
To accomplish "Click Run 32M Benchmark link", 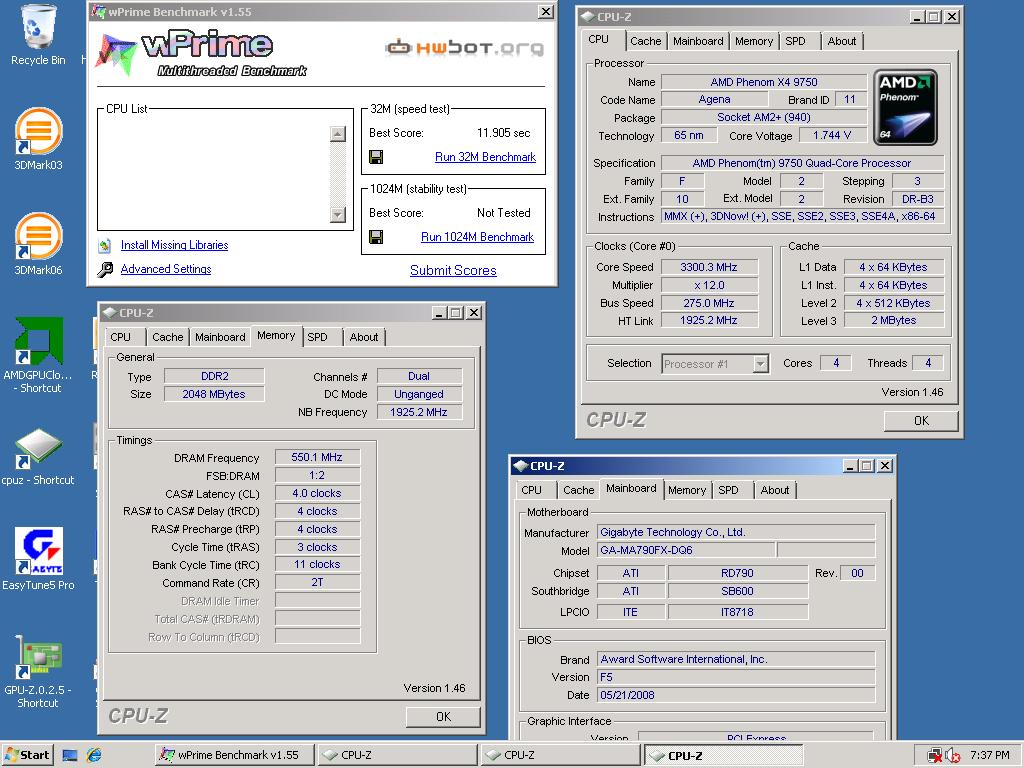I will point(485,157).
